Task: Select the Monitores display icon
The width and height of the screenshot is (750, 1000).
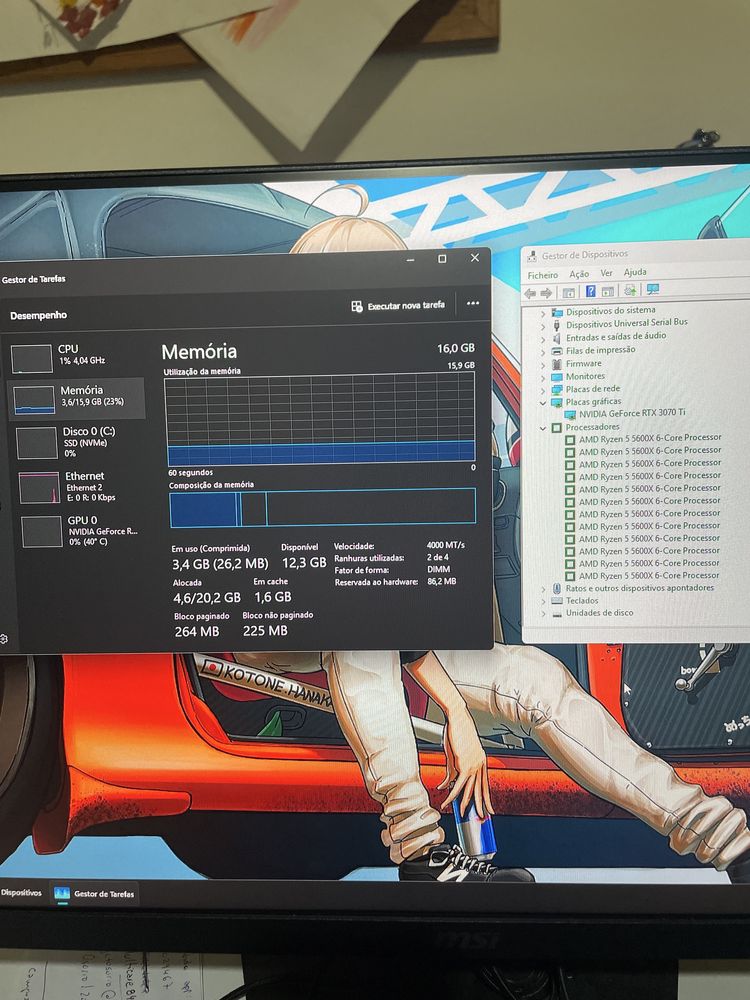Action: click(x=557, y=377)
